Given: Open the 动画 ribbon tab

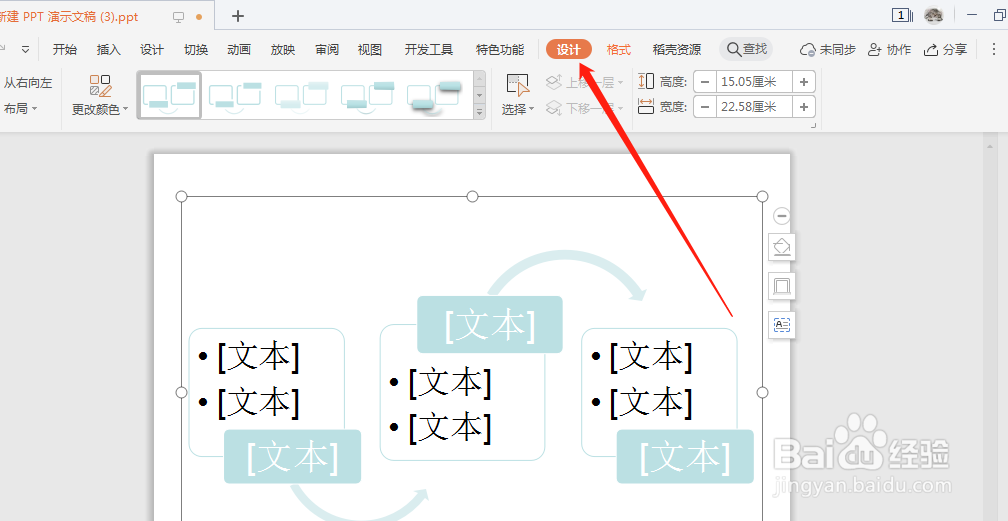Looking at the screenshot, I should (238, 50).
